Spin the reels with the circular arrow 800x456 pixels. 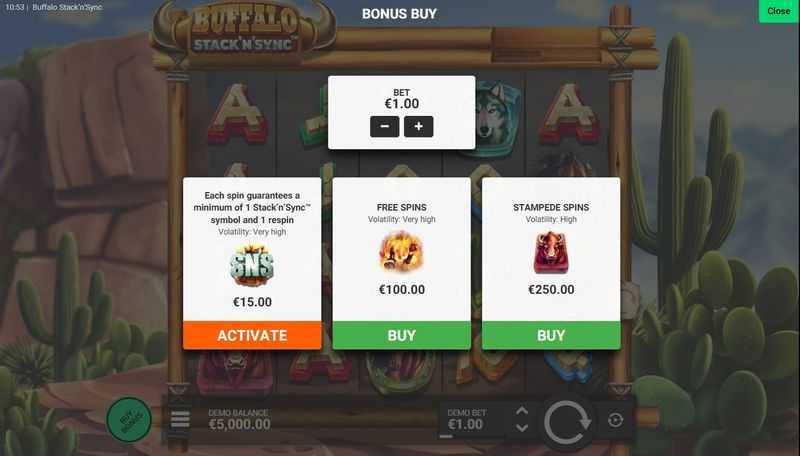point(567,422)
